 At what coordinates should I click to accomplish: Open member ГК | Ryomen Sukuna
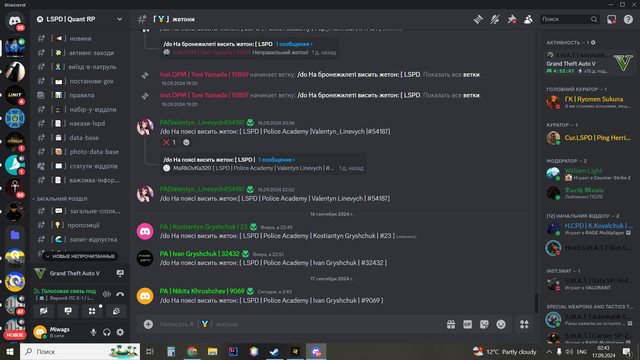pos(589,102)
